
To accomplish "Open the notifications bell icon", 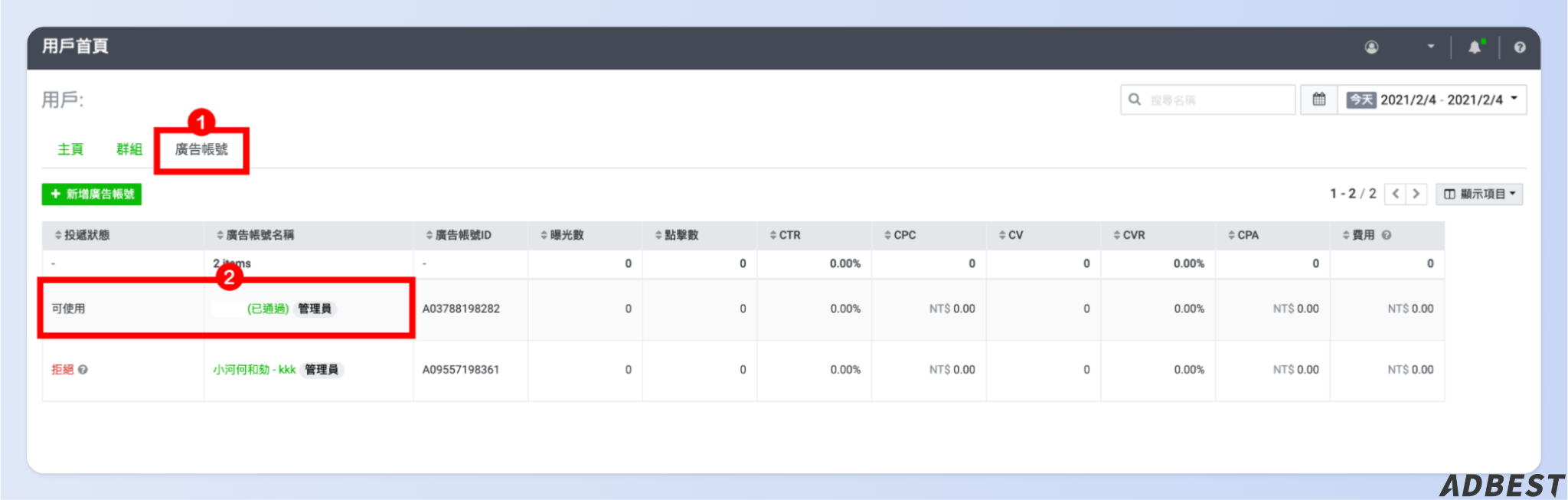I will coord(1475,47).
